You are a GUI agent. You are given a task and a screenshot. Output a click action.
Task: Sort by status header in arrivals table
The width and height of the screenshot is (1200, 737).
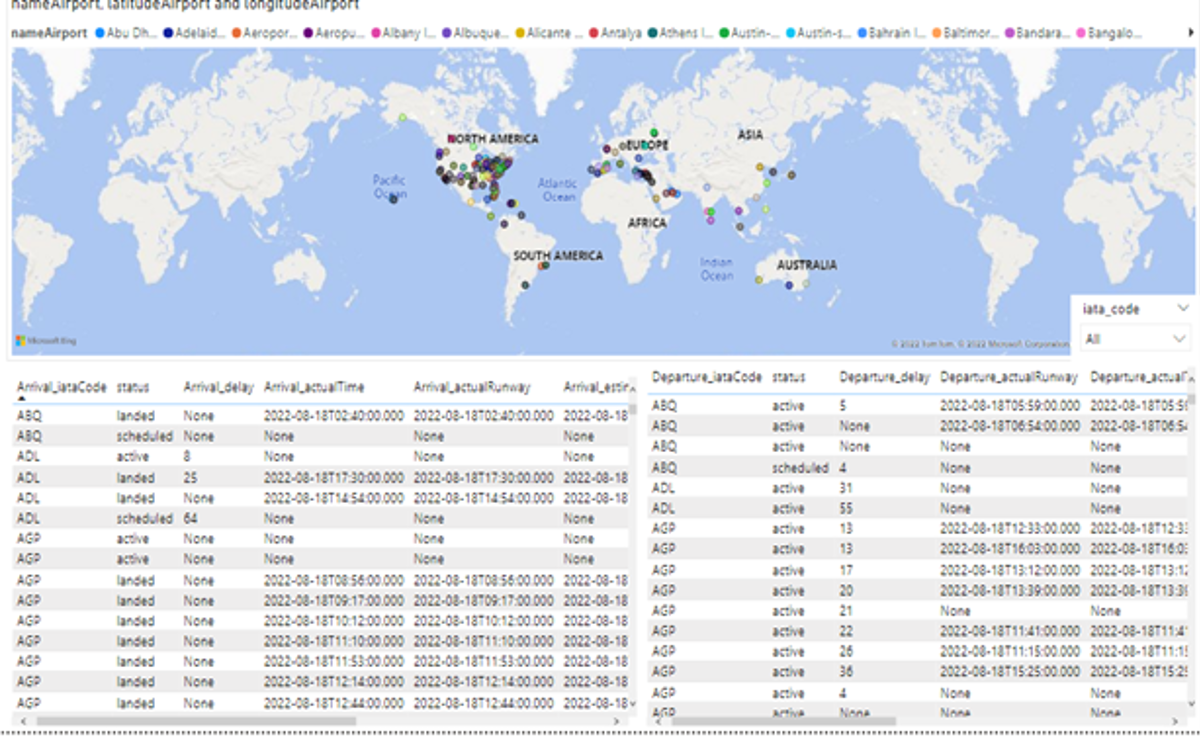pos(133,386)
